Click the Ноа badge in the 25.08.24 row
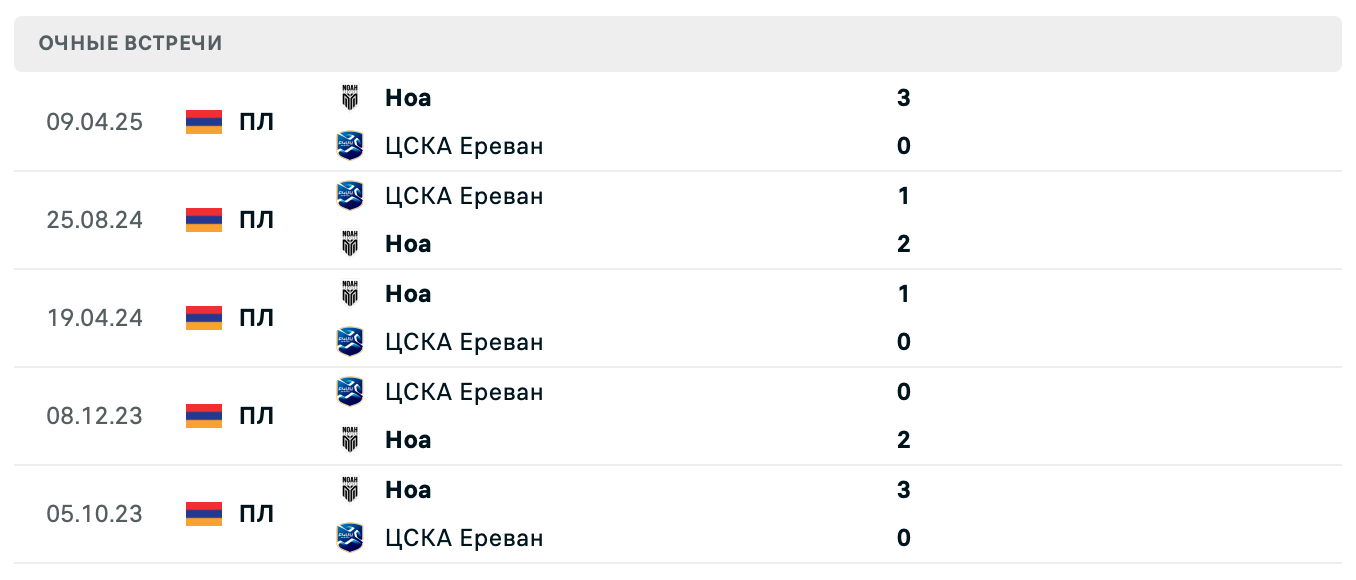Viewport: 1356px width, 580px height. pos(350,243)
